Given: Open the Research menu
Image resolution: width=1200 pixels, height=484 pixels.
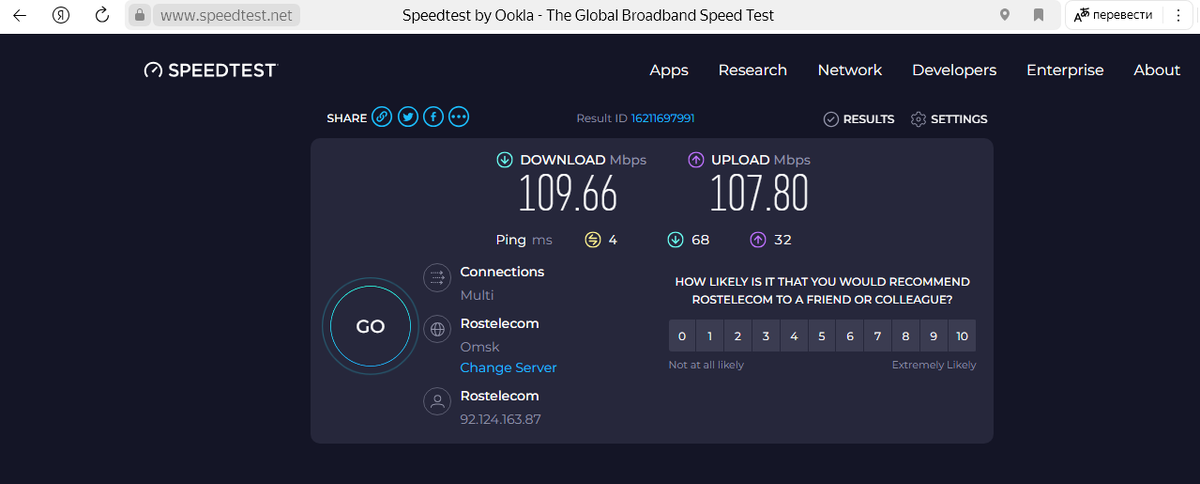Looking at the screenshot, I should click(x=753, y=70).
